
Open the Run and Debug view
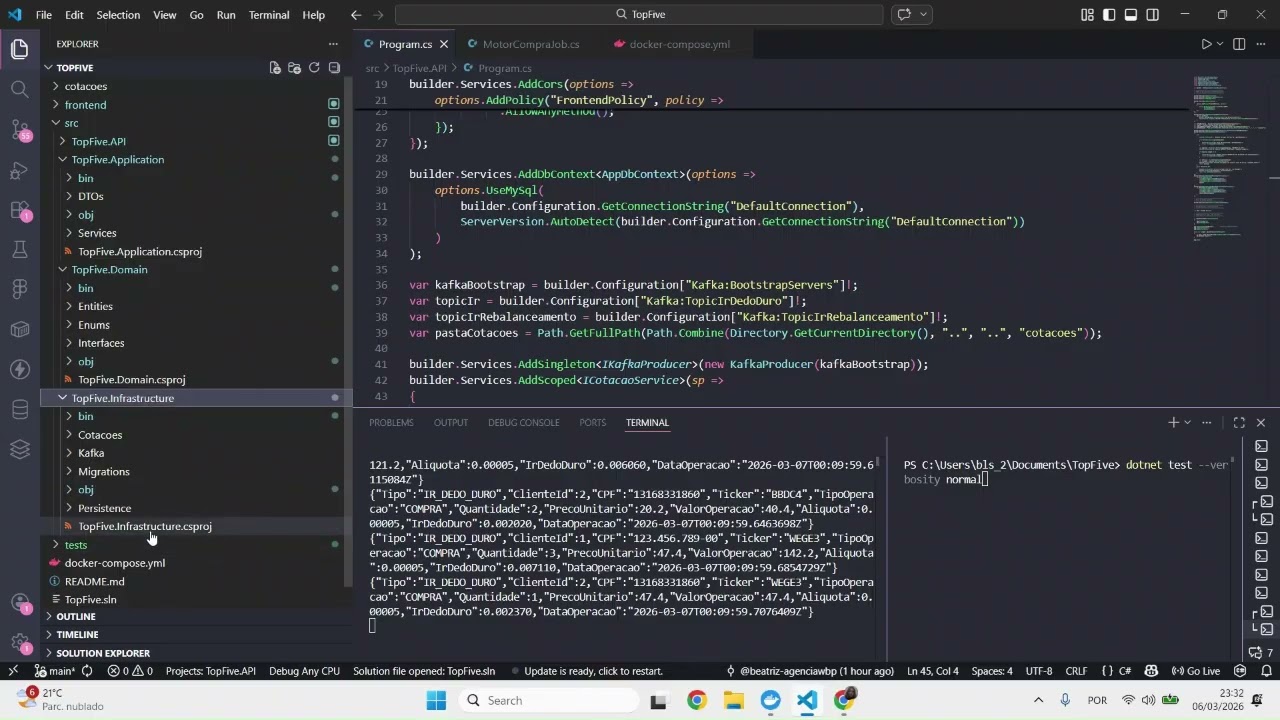[x=19, y=170]
